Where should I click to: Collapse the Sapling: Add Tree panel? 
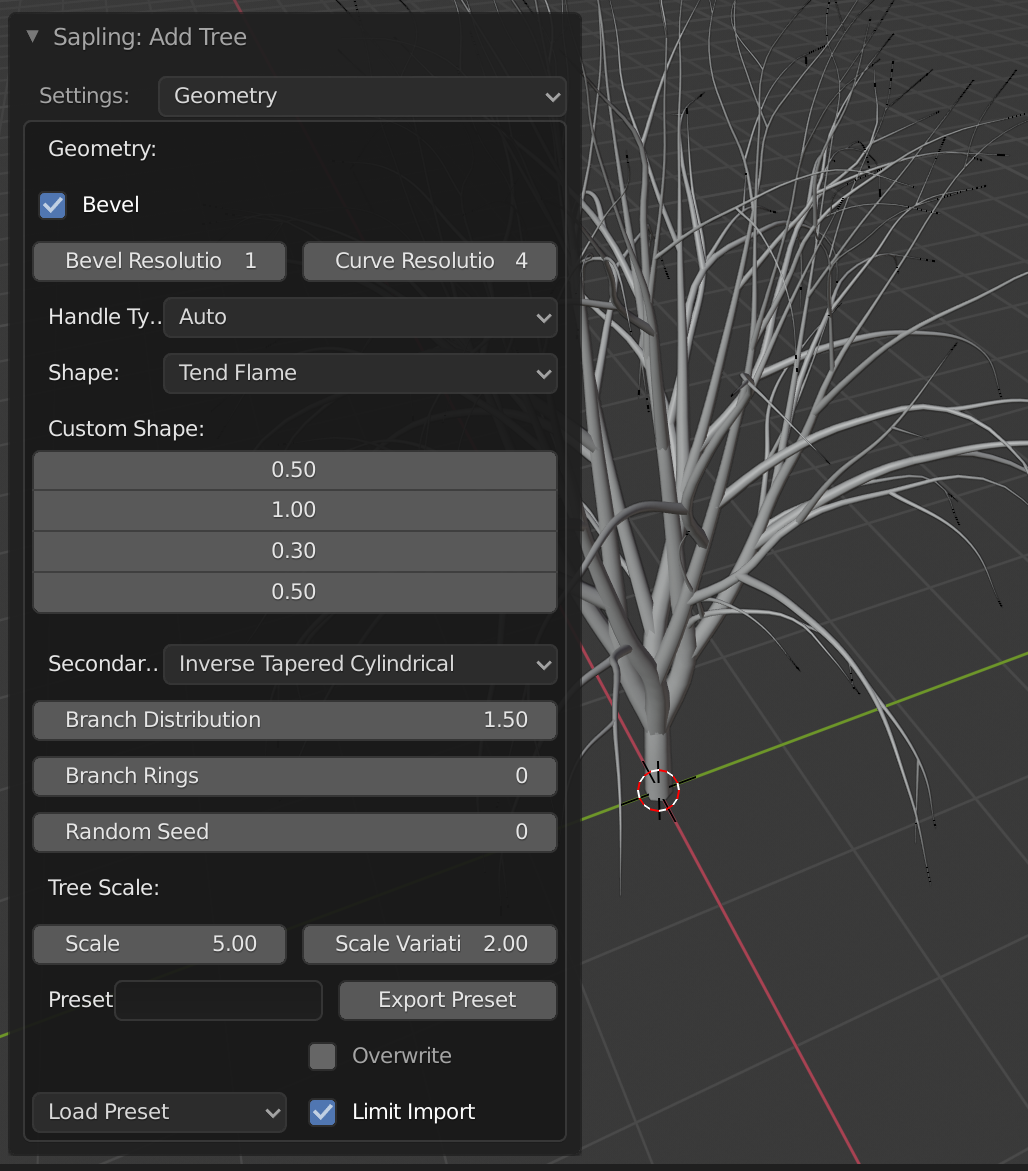tap(33, 37)
